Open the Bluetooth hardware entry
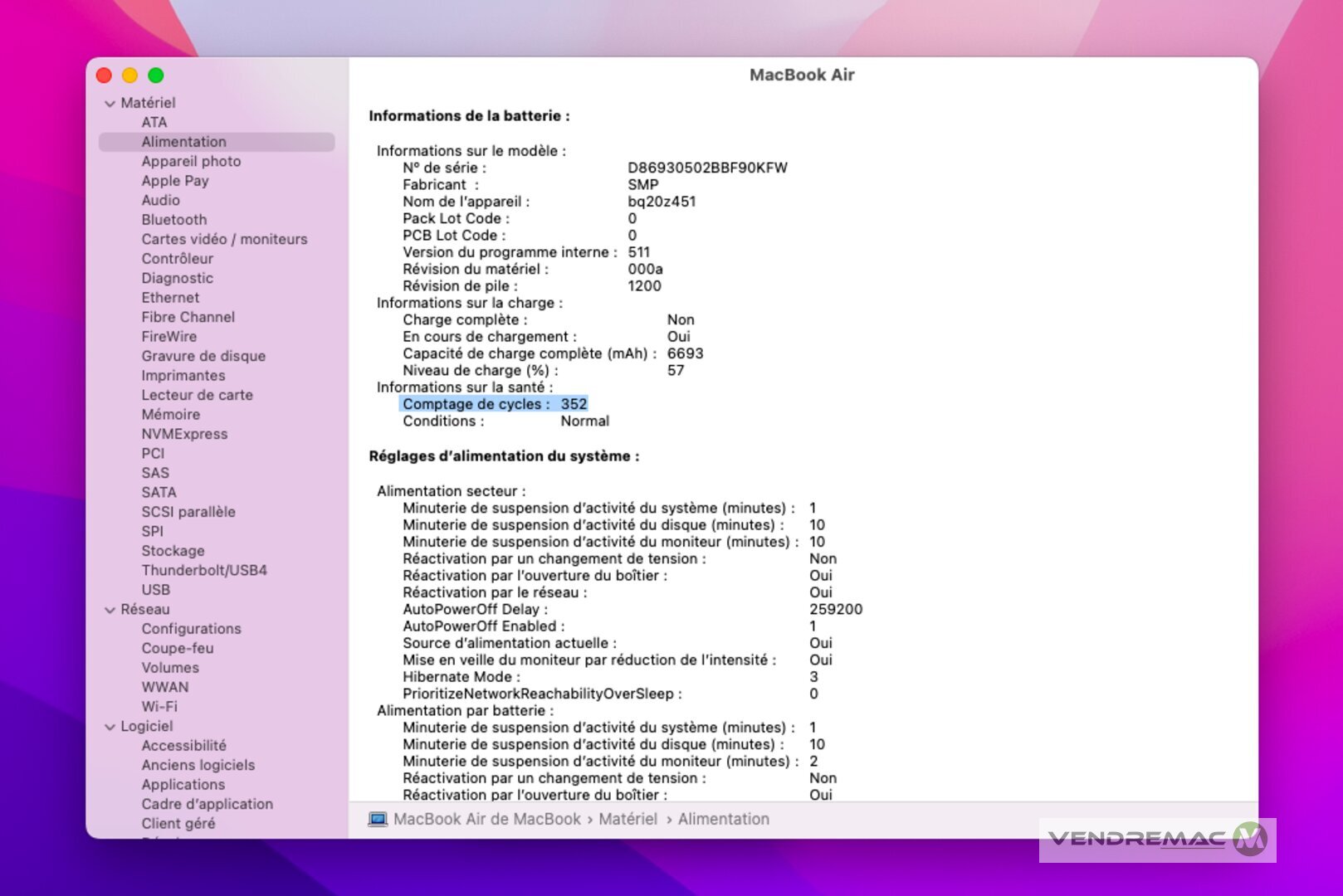 coord(173,220)
